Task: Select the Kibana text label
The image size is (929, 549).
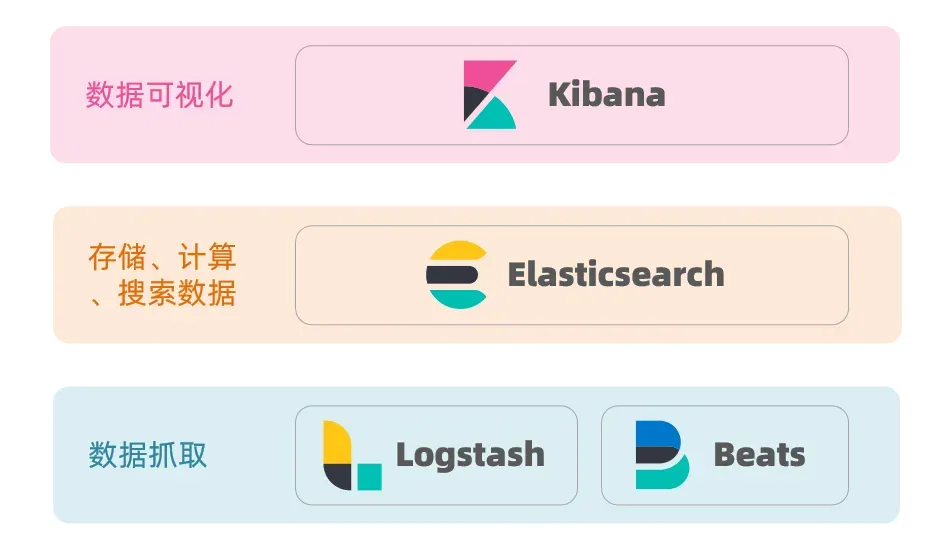Action: coord(606,95)
